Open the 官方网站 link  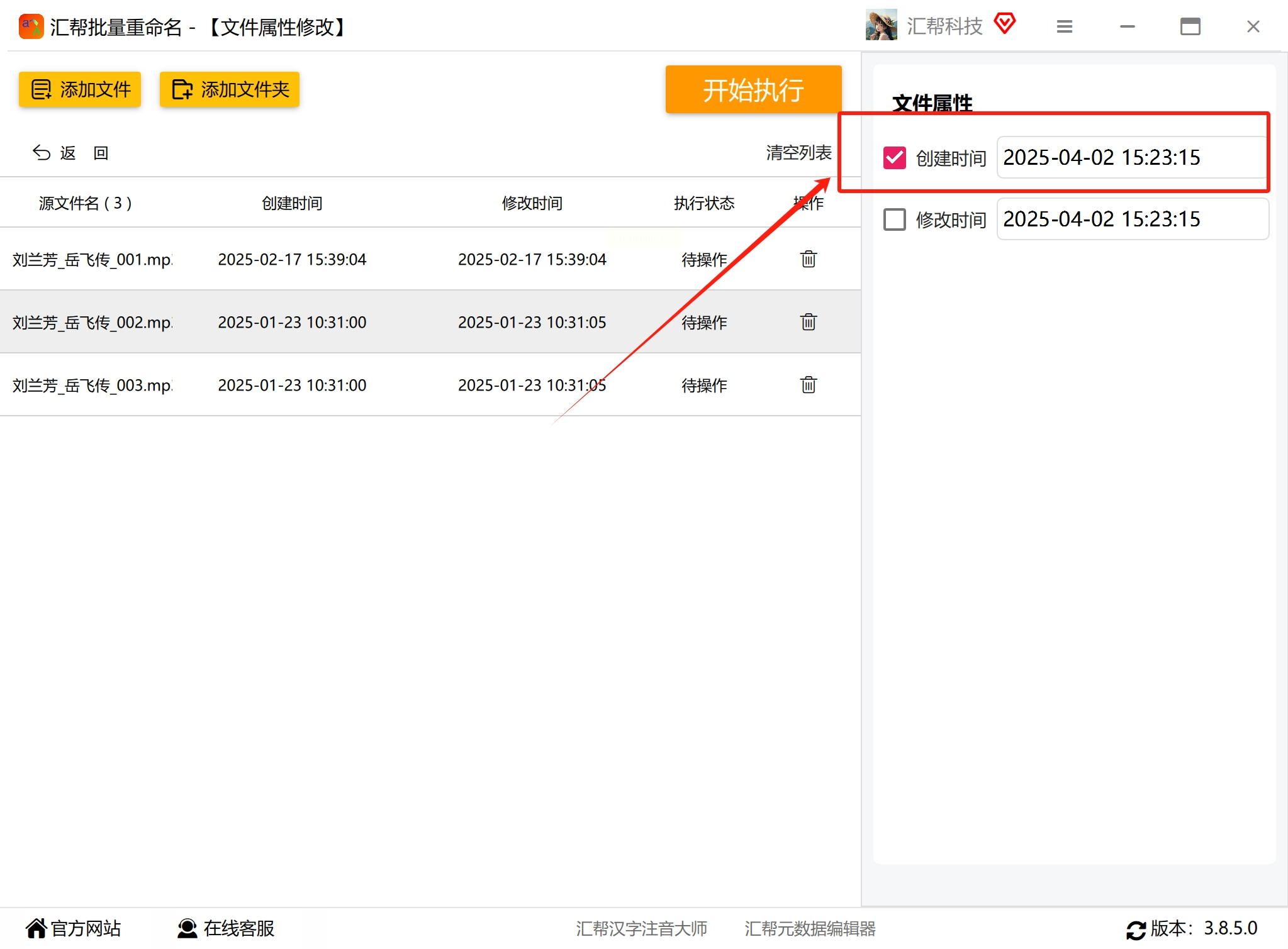coord(74,928)
